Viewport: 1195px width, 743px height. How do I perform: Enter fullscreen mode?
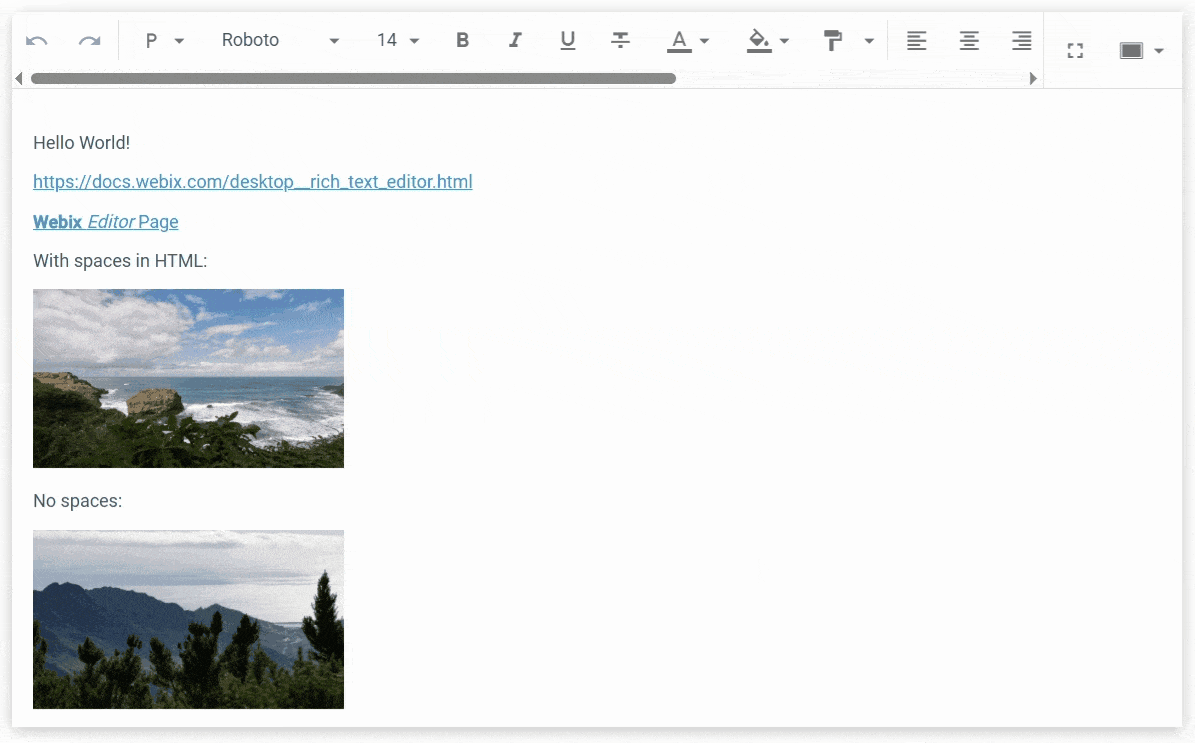tap(1075, 48)
